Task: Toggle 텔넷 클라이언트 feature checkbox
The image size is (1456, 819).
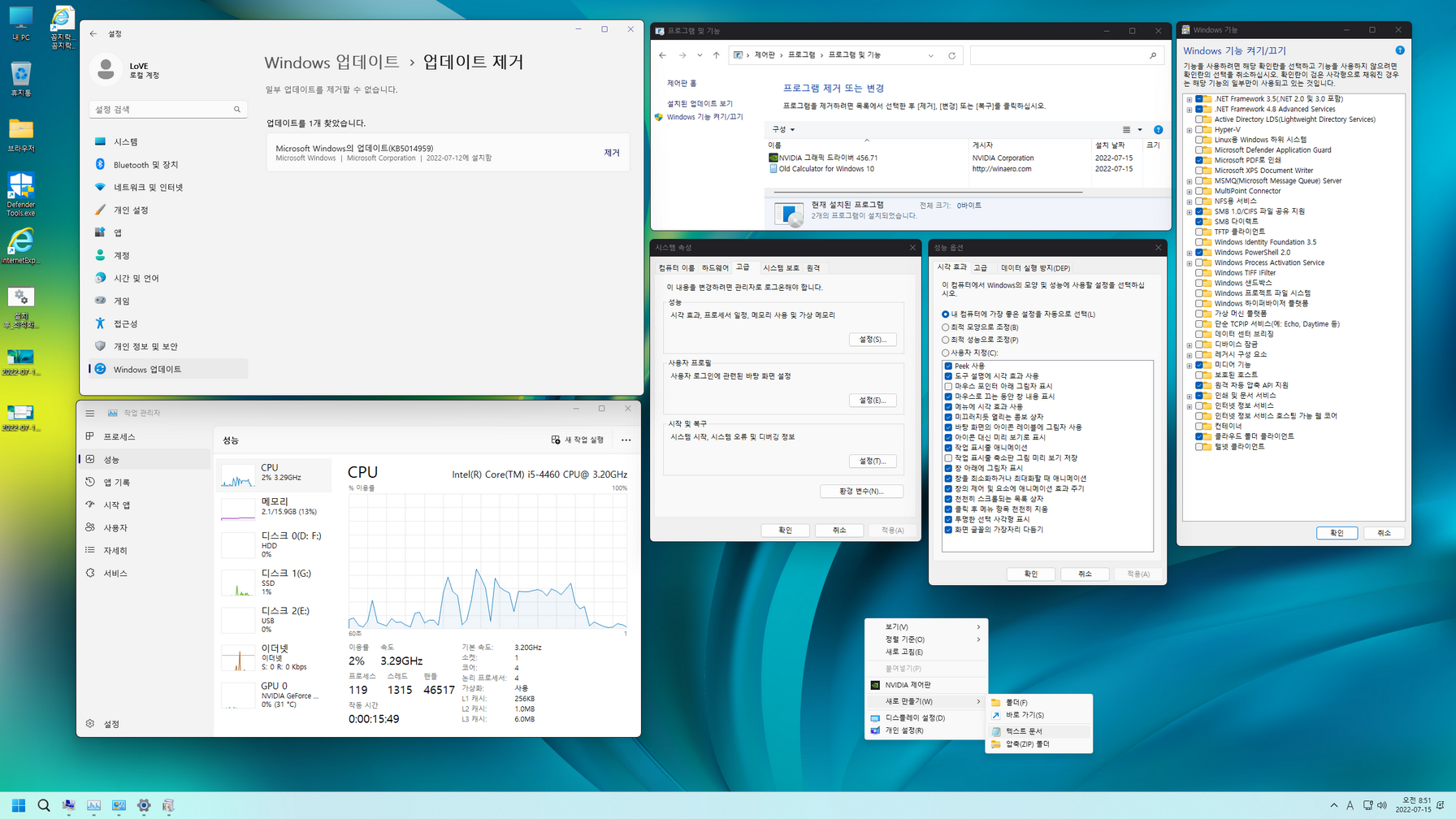Action: tap(1198, 446)
